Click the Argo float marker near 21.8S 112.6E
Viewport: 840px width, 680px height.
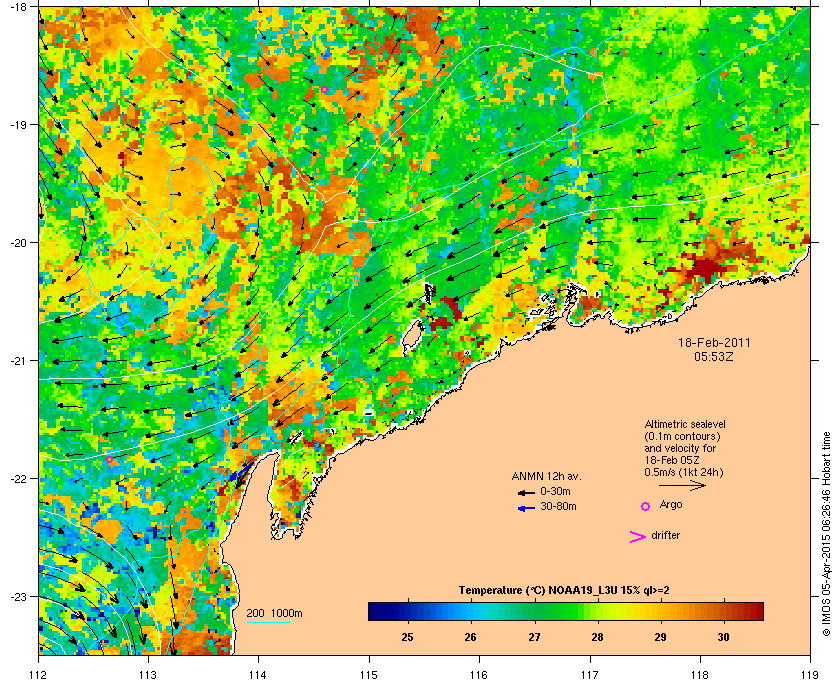coord(109,459)
